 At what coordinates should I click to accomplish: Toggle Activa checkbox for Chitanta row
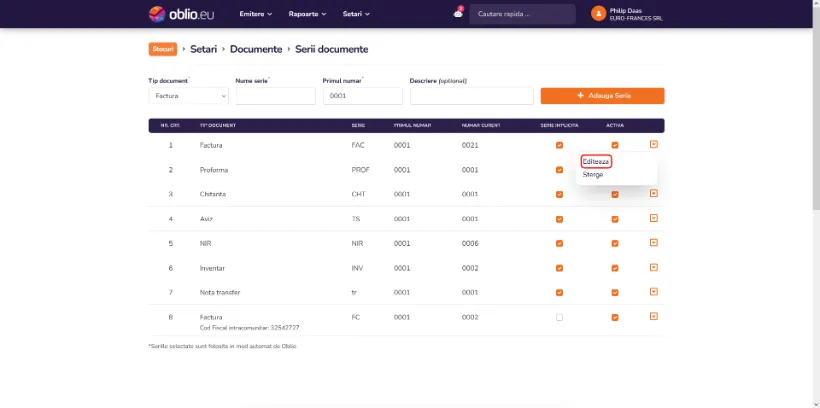point(615,195)
